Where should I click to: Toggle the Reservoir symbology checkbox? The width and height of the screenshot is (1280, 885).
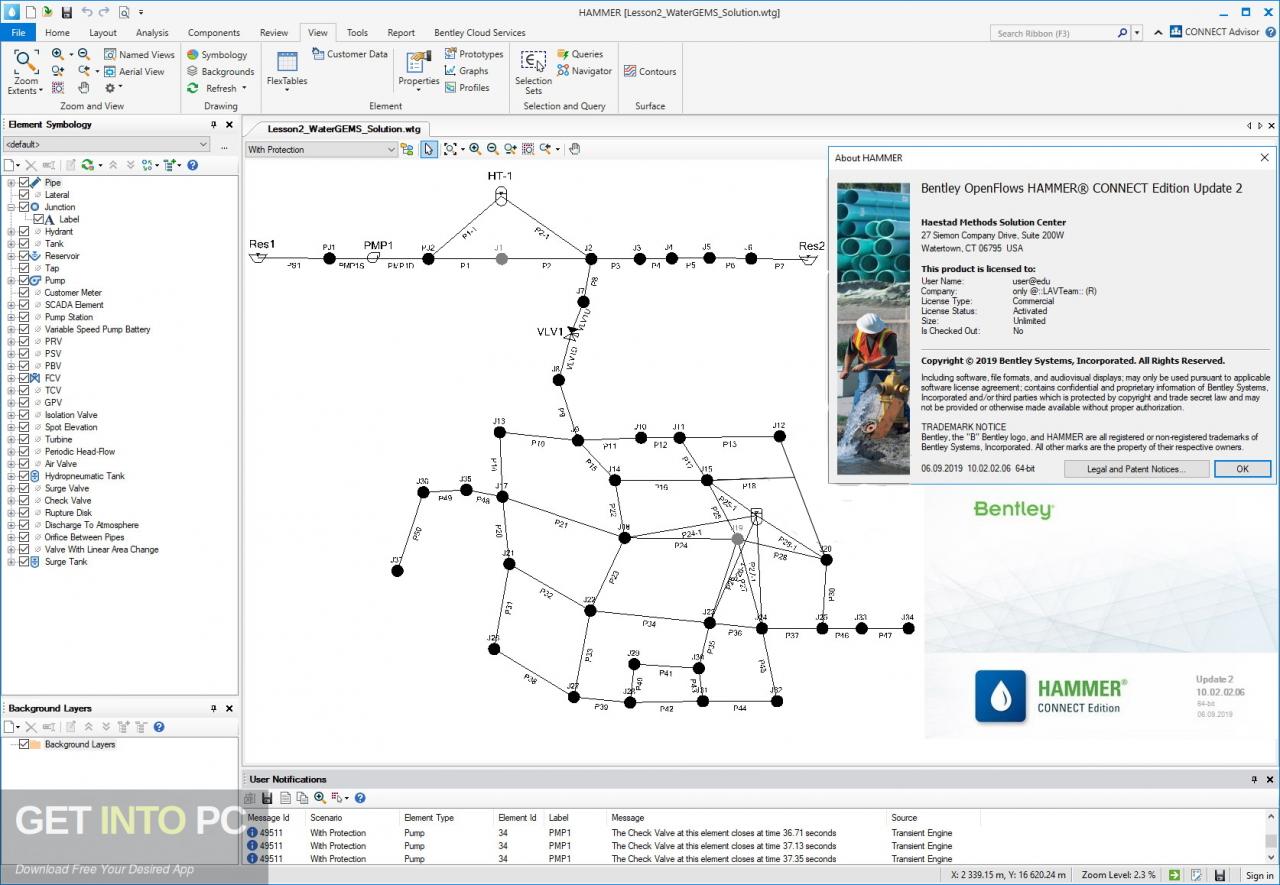(24, 256)
